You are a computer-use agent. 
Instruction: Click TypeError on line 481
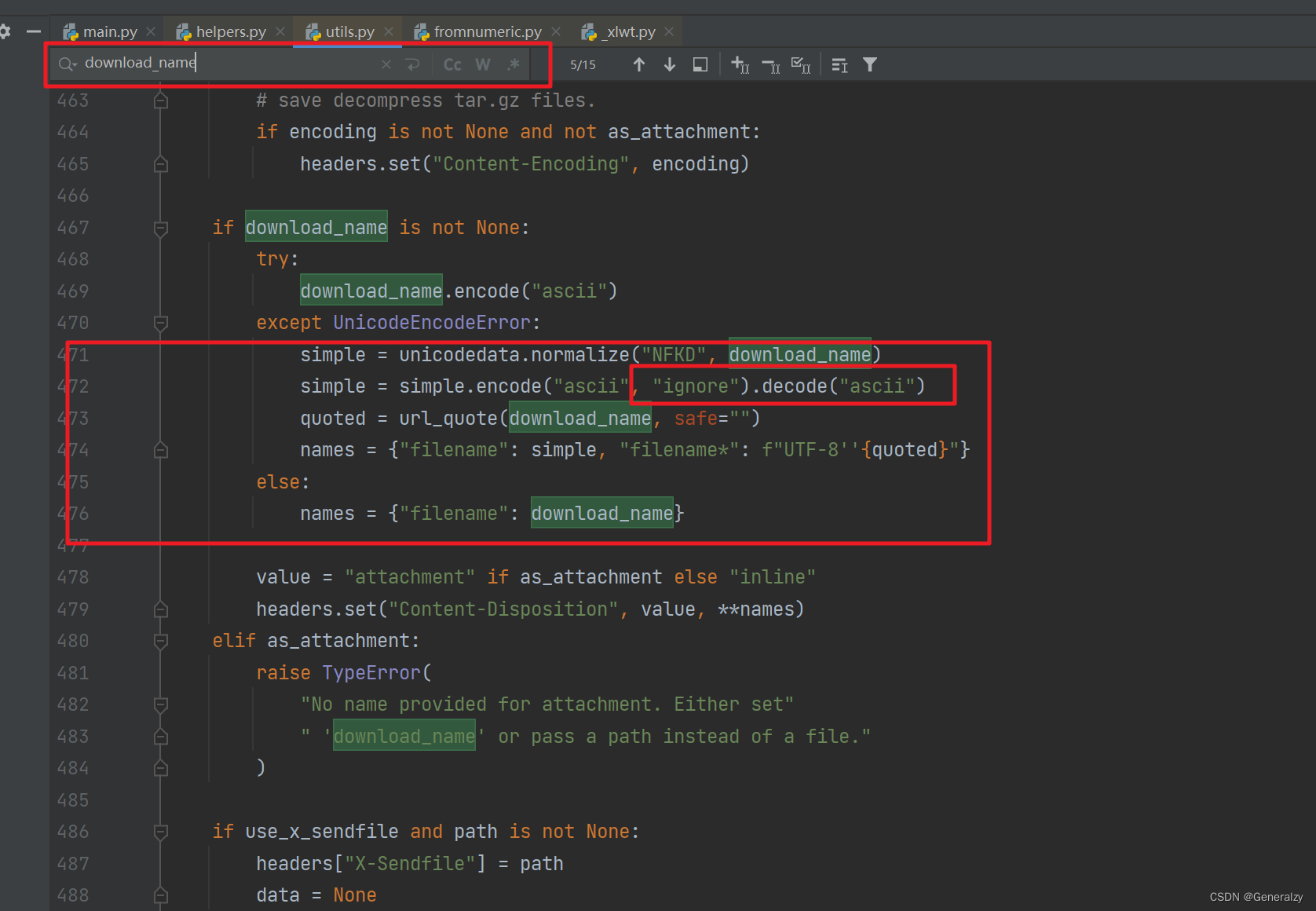371,673
